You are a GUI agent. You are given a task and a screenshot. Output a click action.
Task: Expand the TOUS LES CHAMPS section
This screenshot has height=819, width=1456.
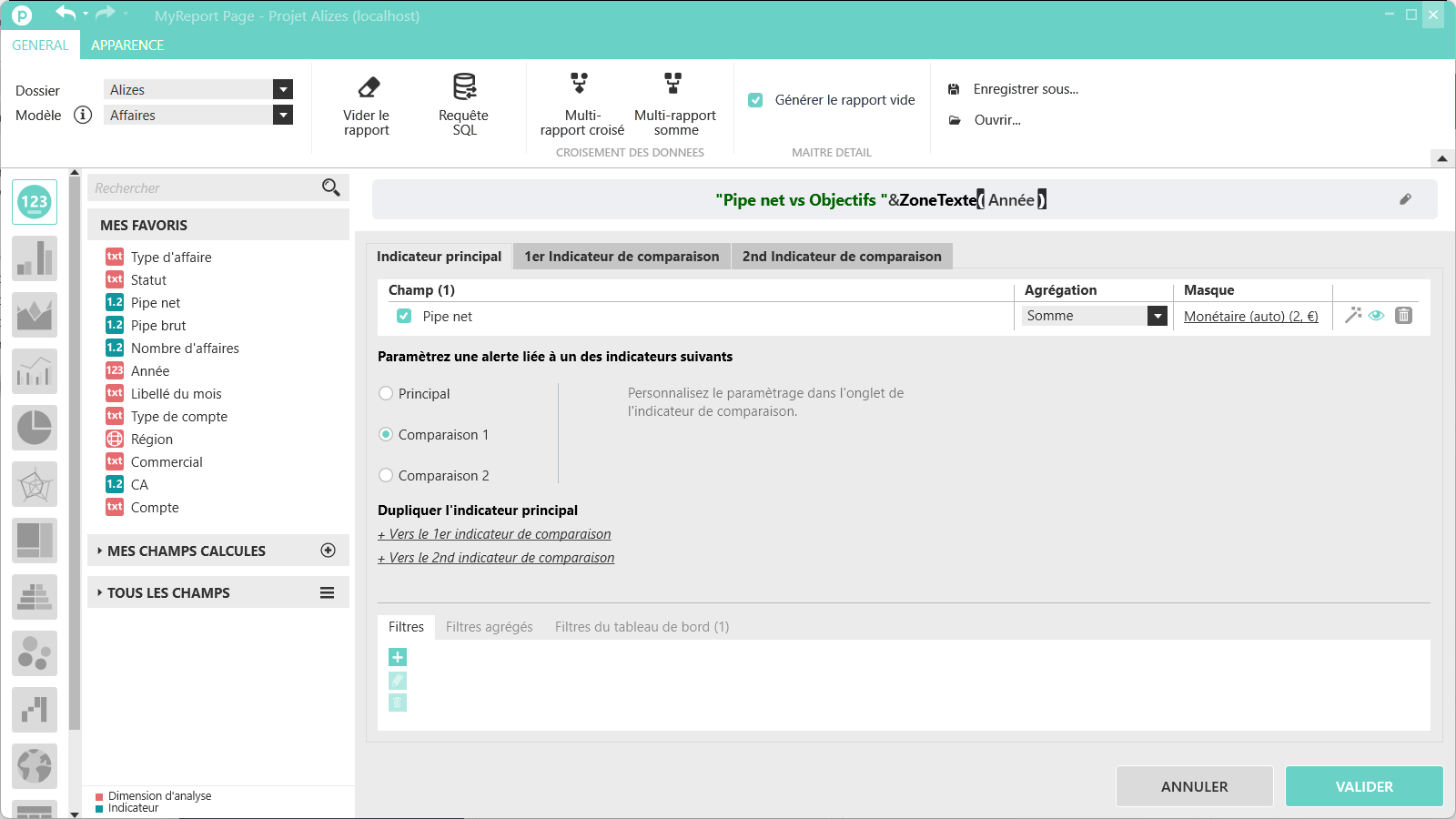[168, 592]
